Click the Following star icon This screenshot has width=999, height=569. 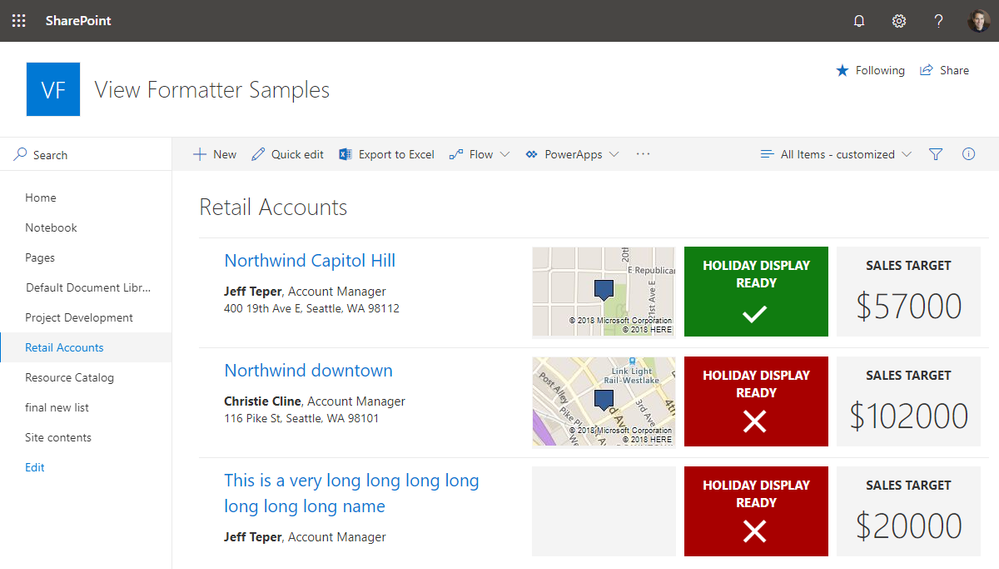click(842, 70)
